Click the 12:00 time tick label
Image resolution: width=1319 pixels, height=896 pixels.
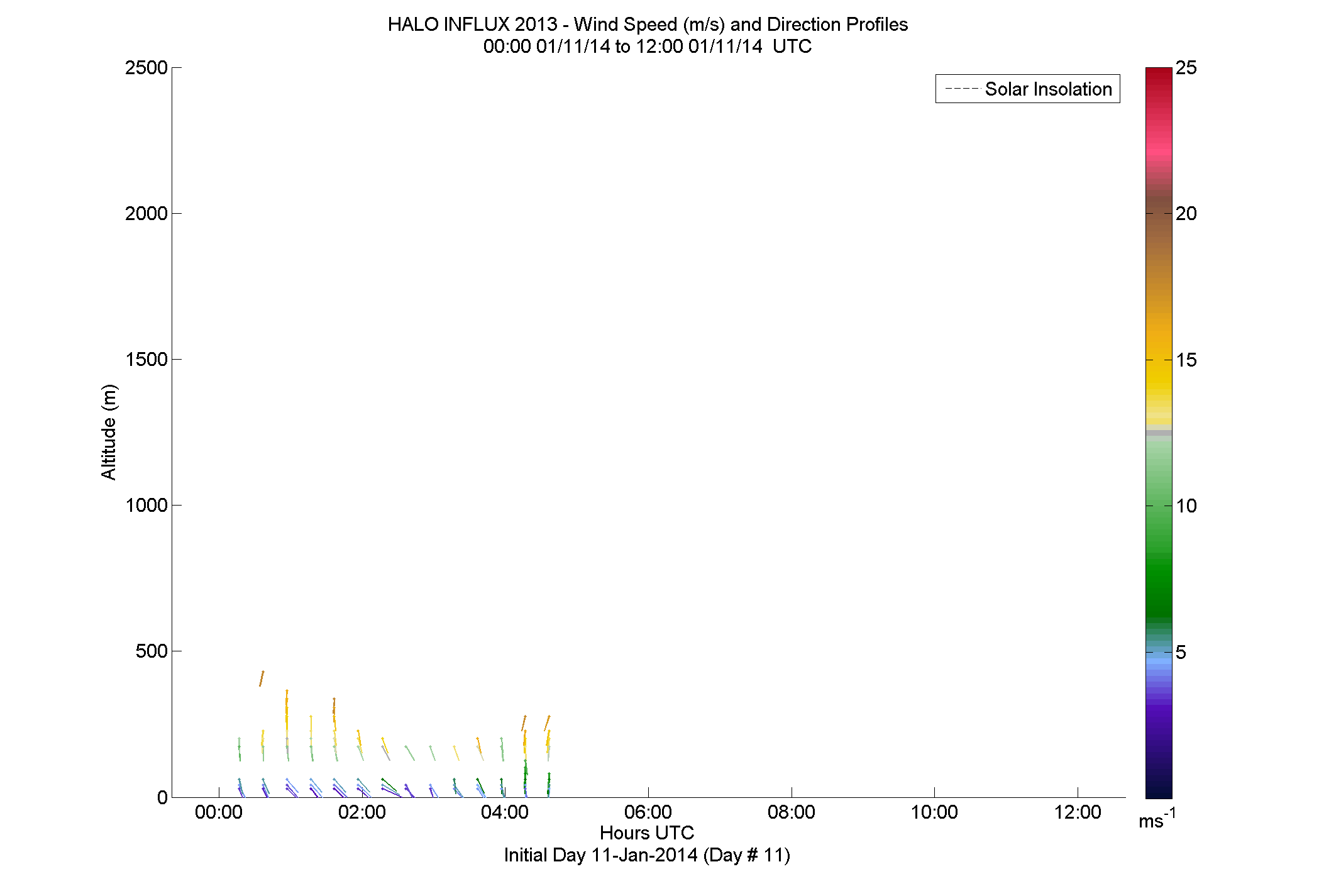(1078, 812)
